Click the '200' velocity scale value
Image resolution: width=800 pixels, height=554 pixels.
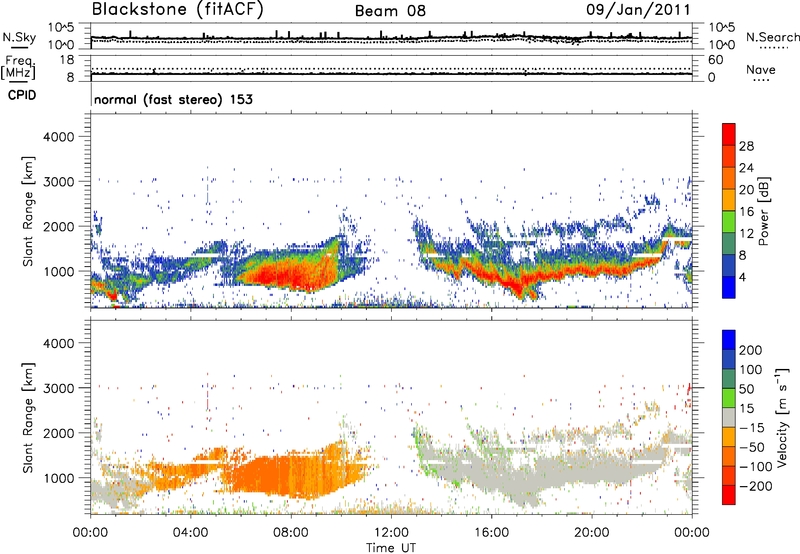point(751,350)
